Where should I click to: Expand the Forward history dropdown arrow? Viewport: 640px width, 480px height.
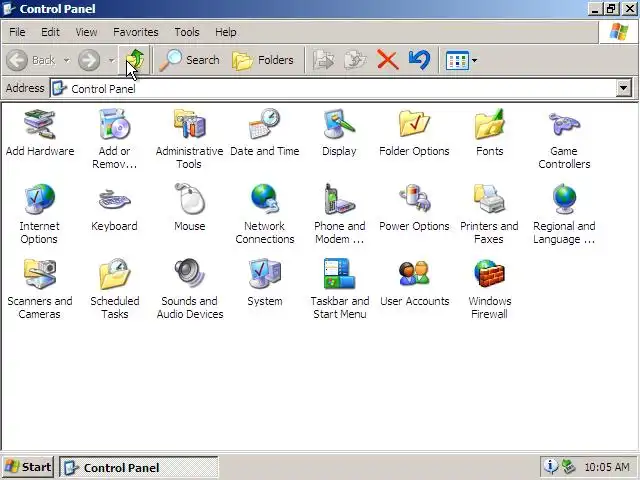point(111,60)
